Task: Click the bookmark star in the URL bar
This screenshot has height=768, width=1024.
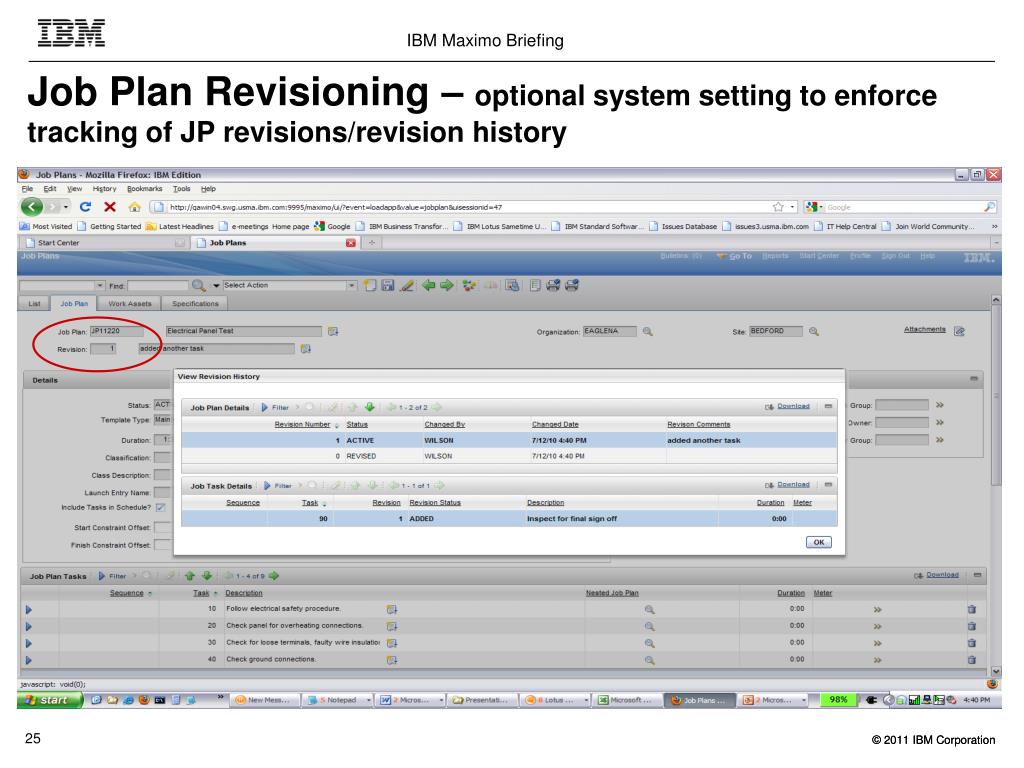Action: 778,207
